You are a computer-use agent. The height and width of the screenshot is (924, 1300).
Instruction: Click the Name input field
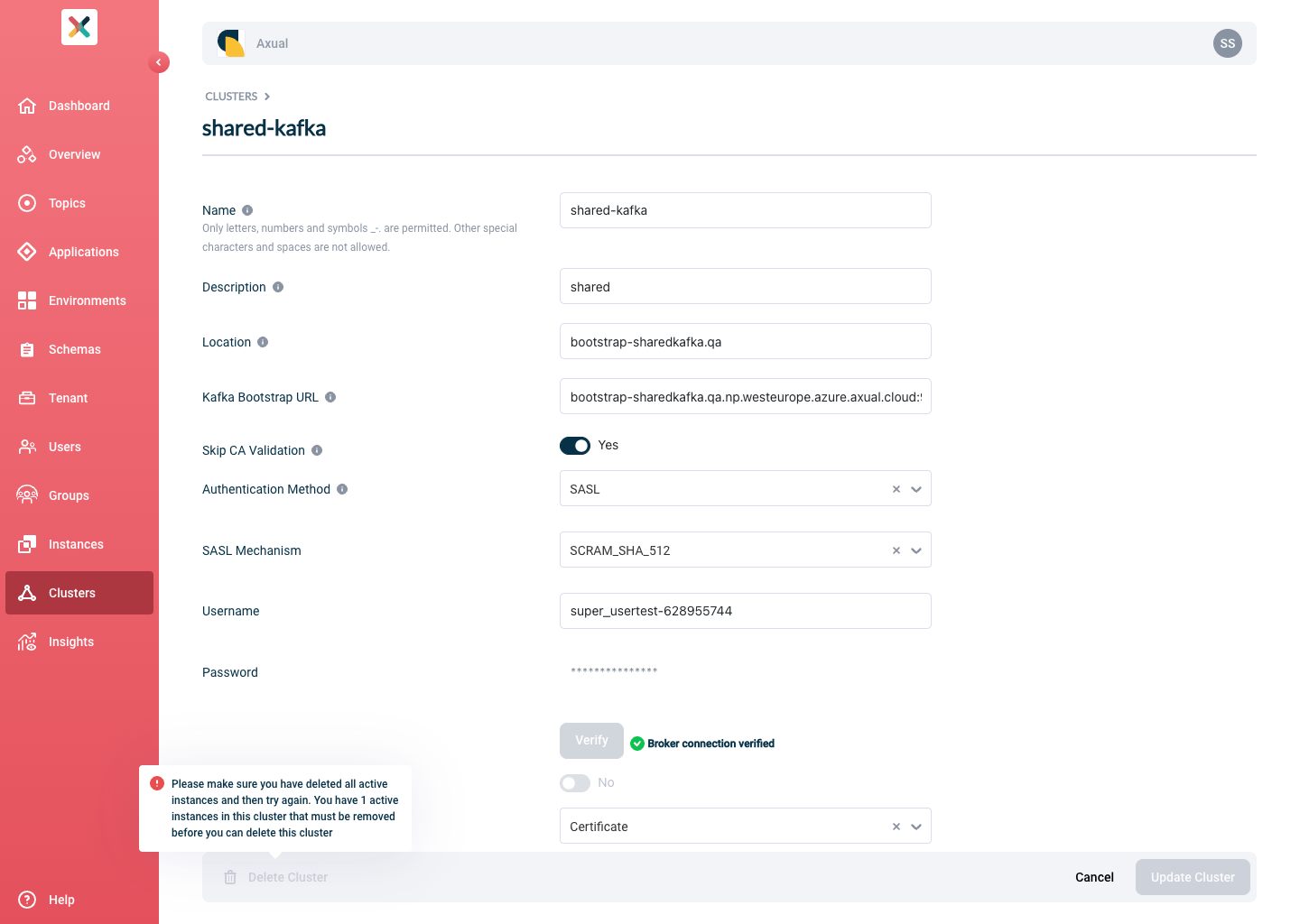pos(746,210)
